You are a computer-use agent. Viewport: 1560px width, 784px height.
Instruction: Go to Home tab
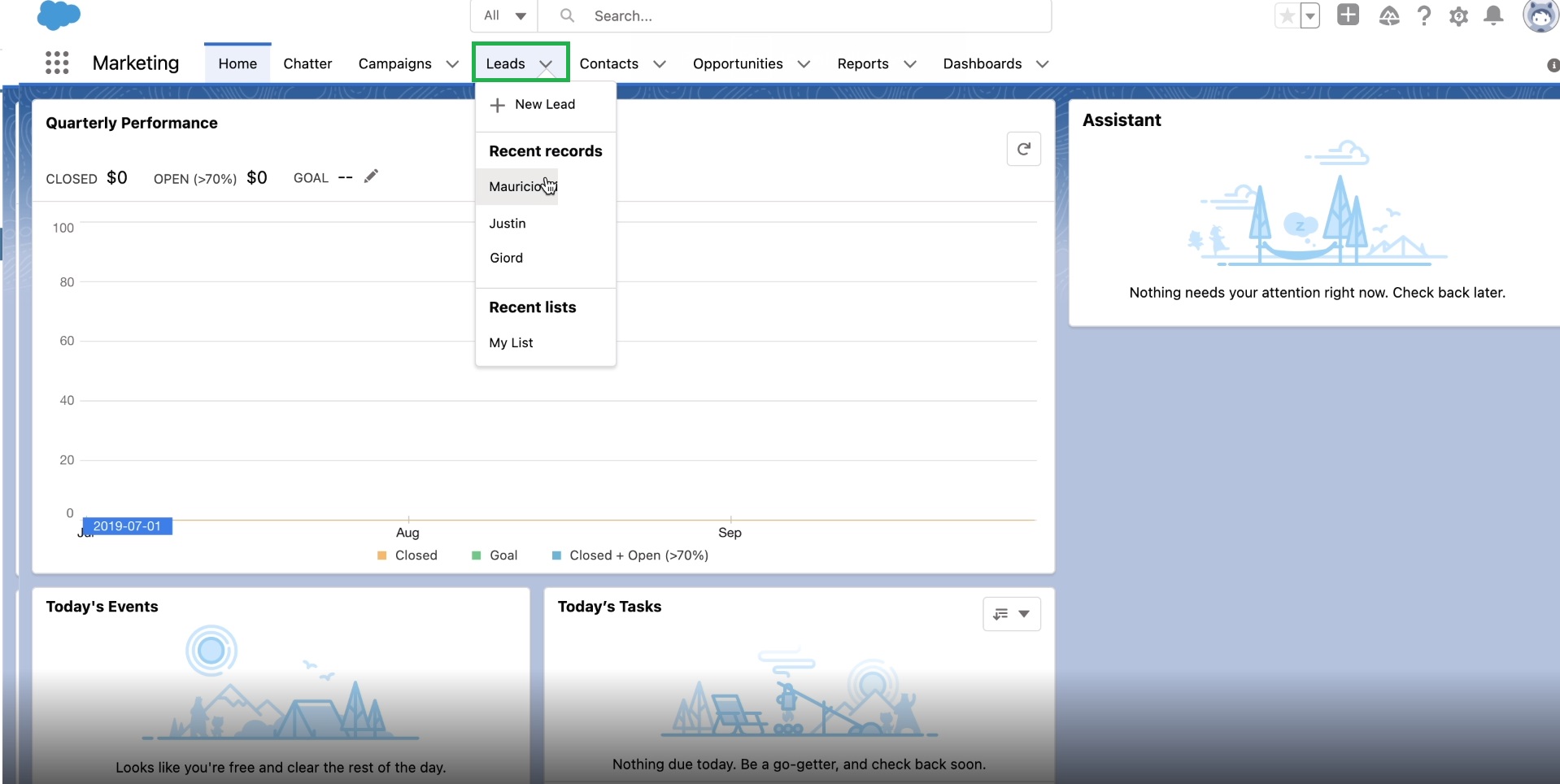tap(237, 63)
